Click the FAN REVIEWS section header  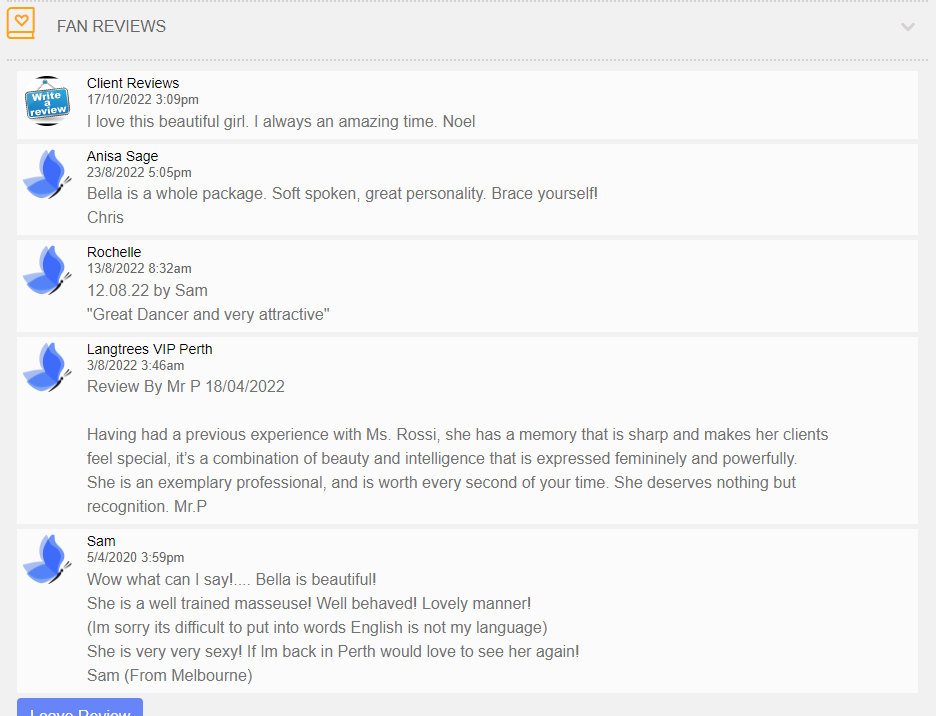click(111, 26)
